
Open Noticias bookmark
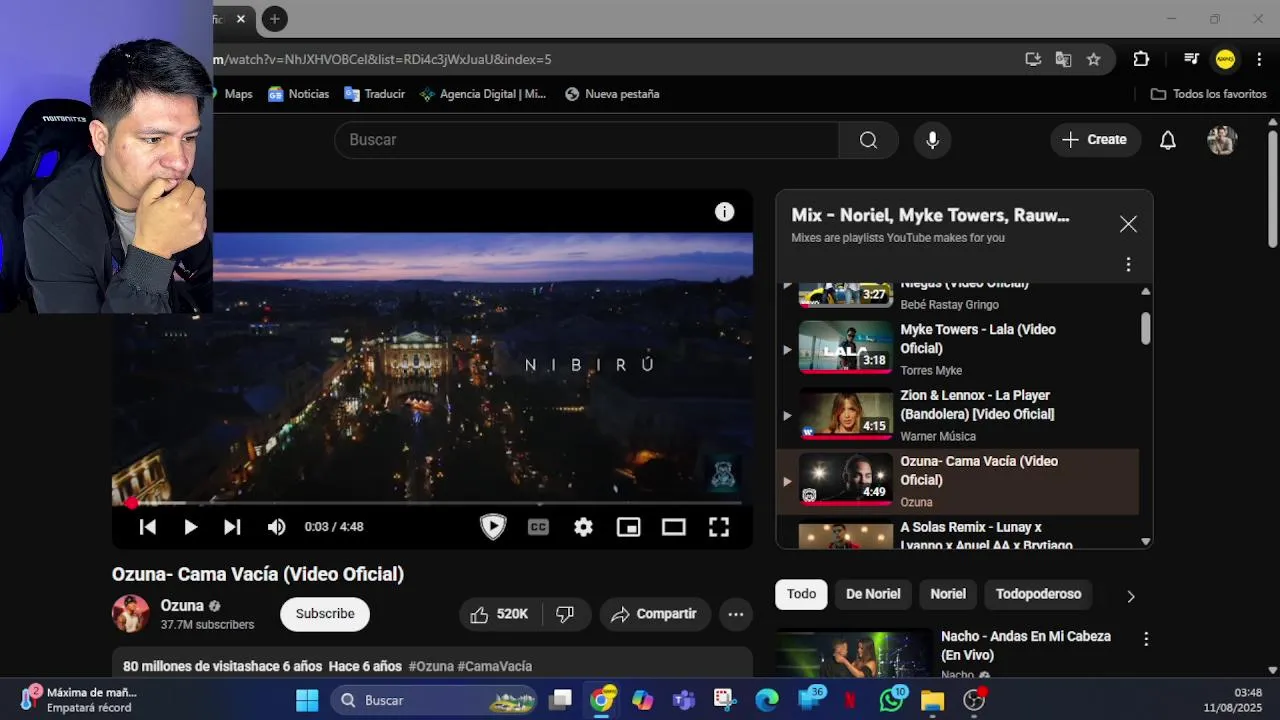298,94
